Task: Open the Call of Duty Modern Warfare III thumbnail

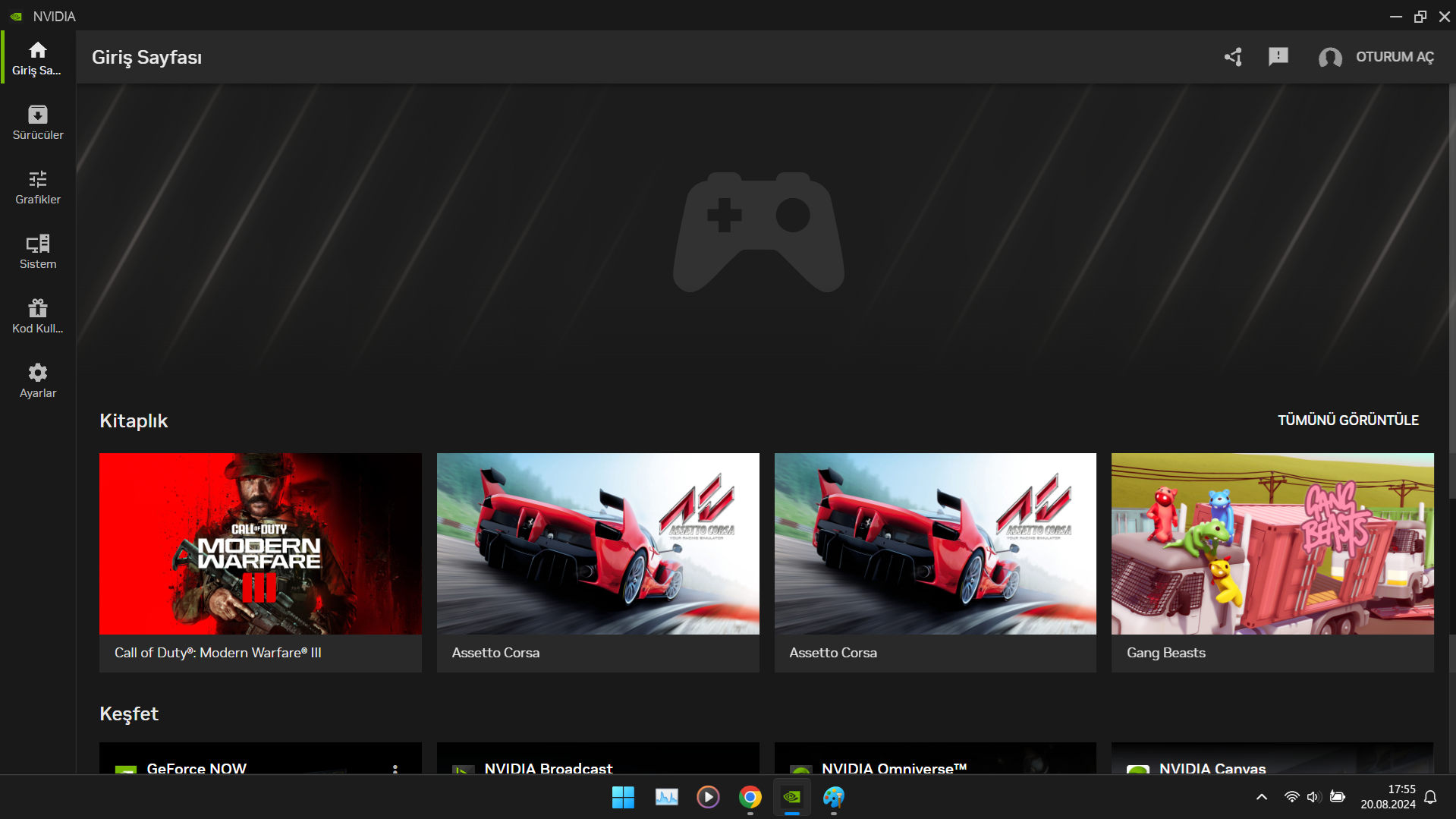Action: pos(260,543)
